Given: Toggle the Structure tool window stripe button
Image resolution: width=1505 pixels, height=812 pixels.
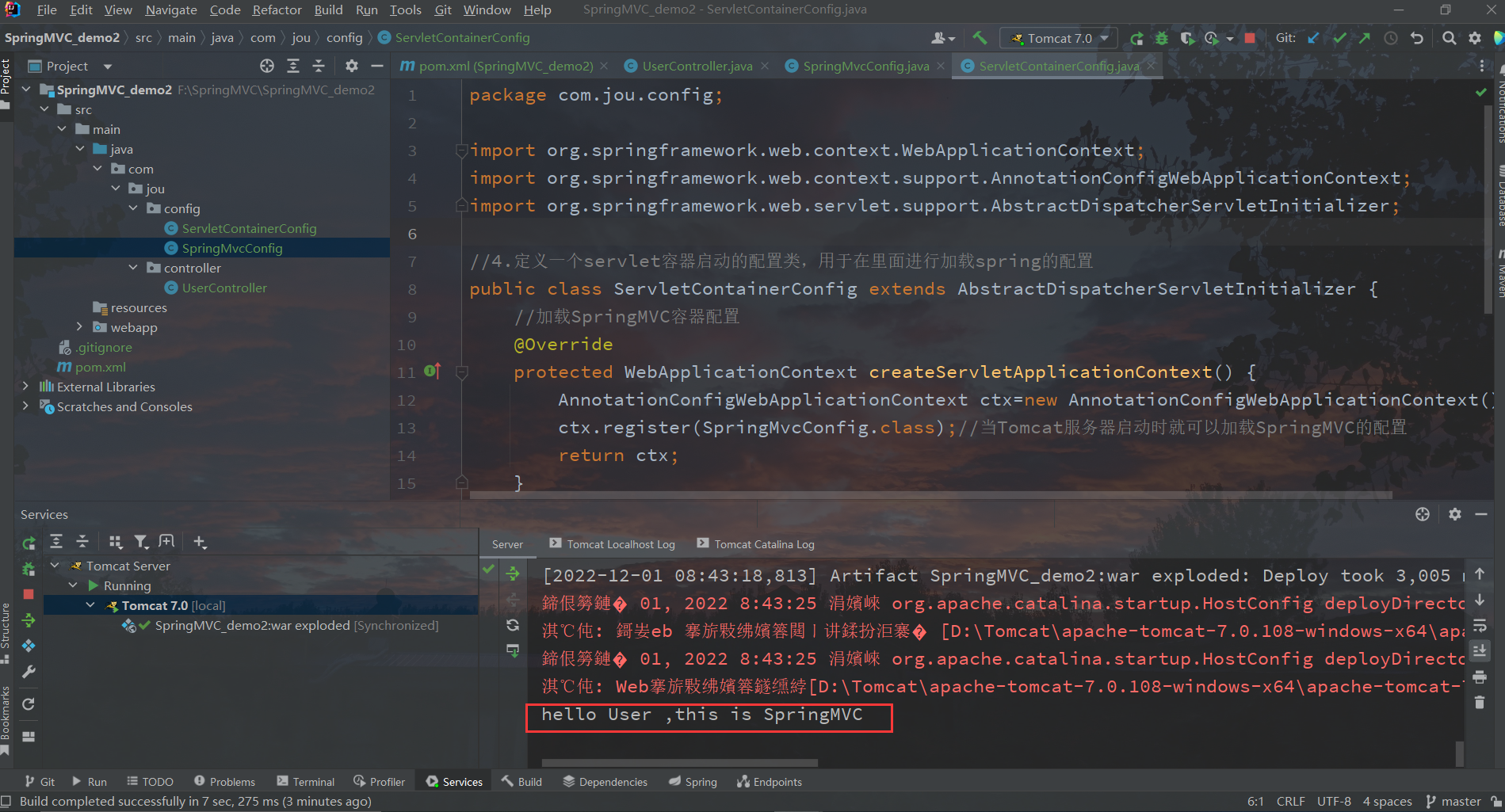Looking at the screenshot, I should coord(6,630).
